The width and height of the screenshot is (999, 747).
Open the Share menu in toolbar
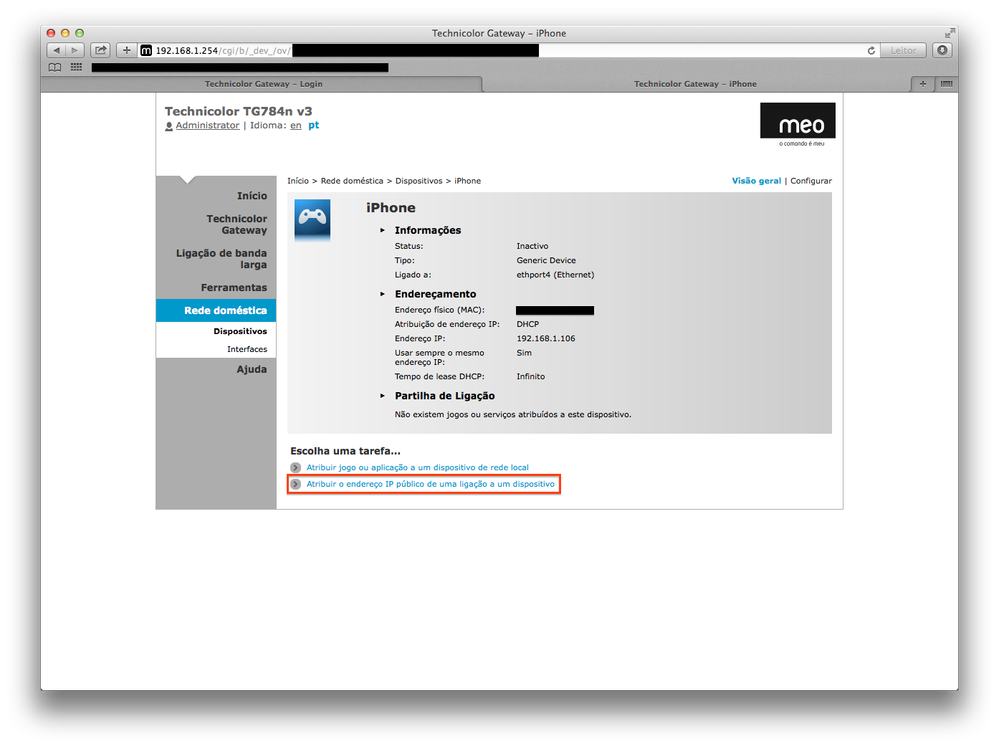101,50
